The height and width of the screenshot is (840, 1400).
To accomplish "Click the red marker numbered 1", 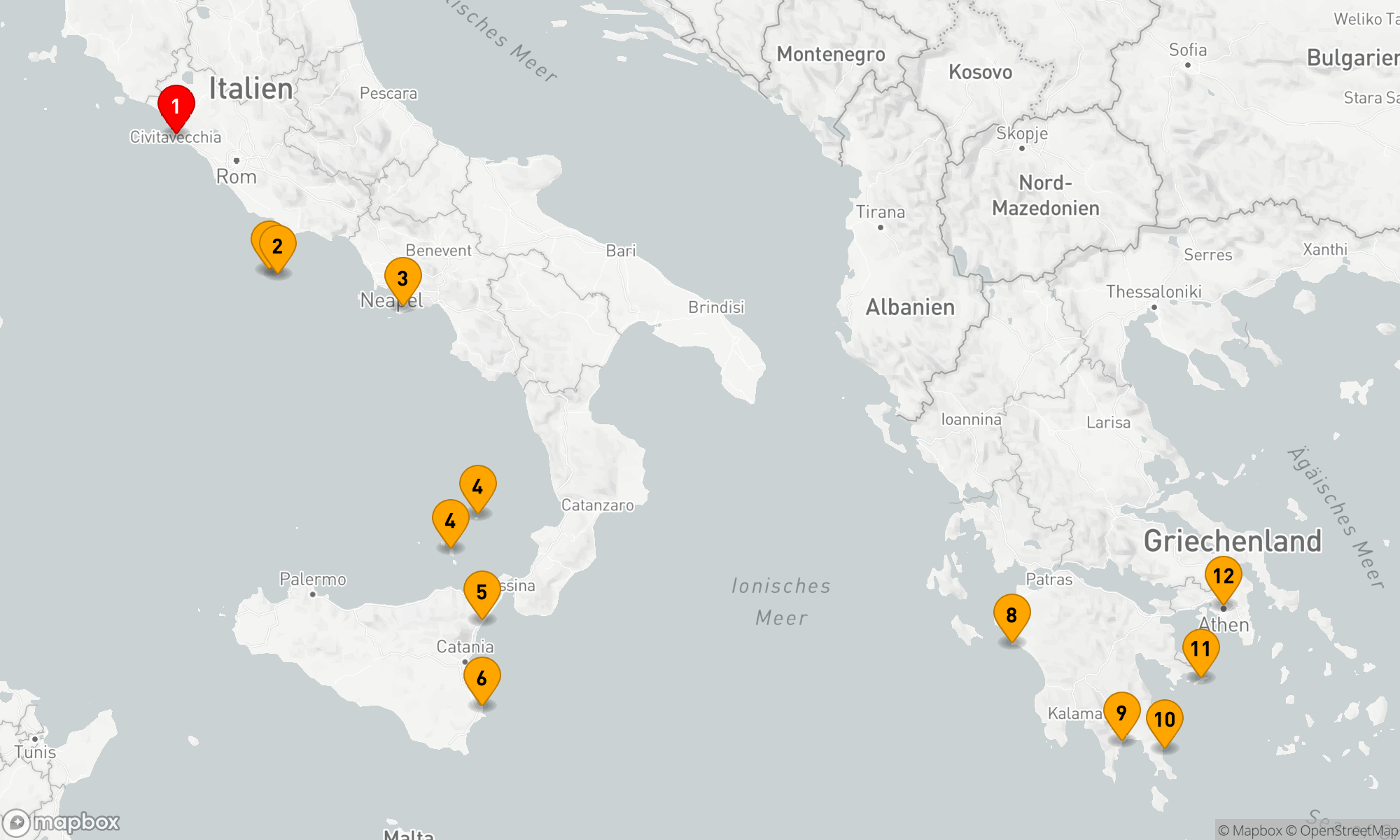I will tap(176, 106).
